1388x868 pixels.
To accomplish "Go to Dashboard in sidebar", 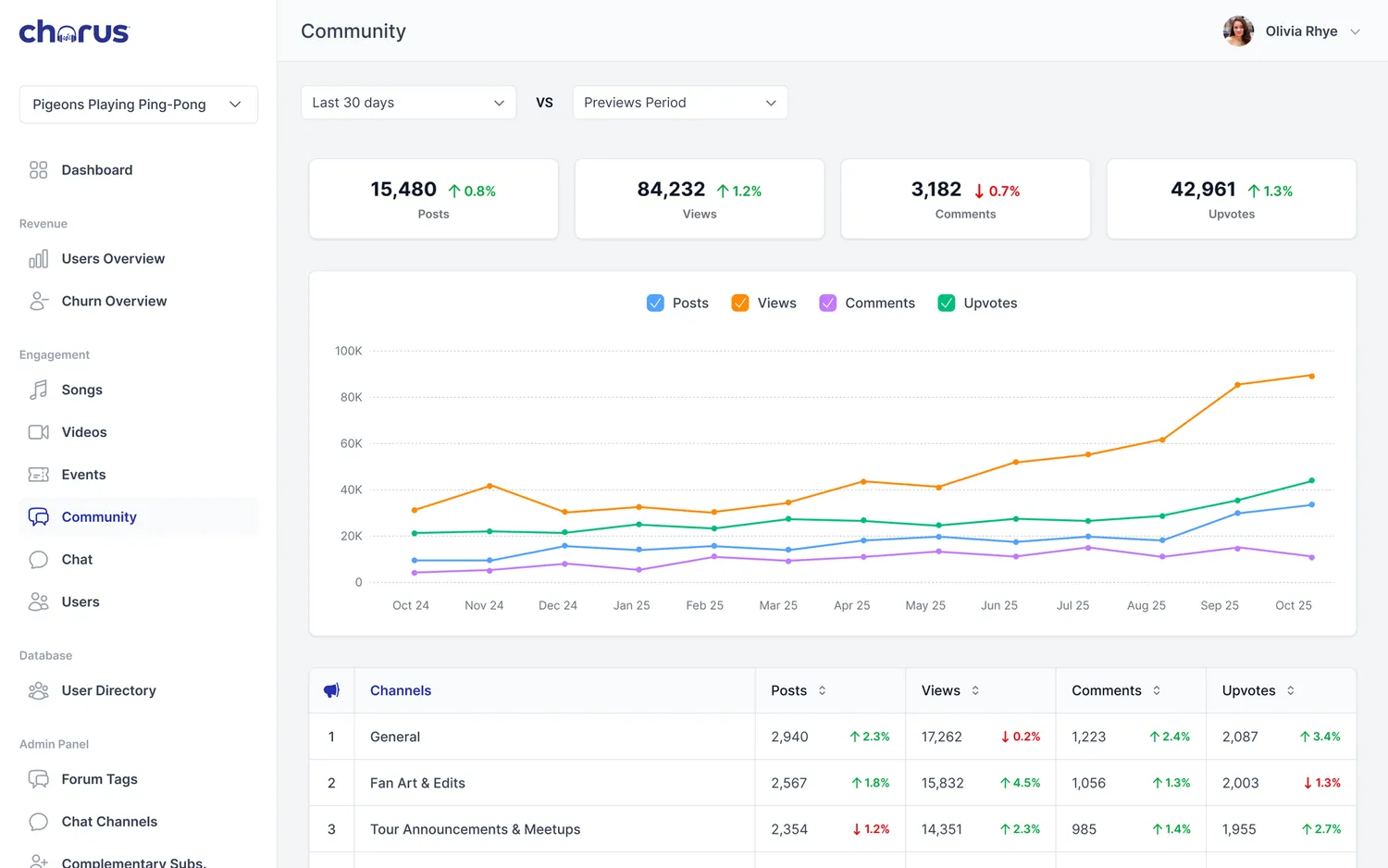I will pos(139,170).
